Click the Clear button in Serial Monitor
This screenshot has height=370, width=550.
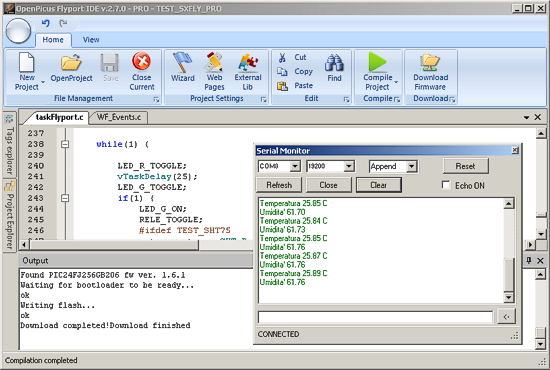(379, 185)
